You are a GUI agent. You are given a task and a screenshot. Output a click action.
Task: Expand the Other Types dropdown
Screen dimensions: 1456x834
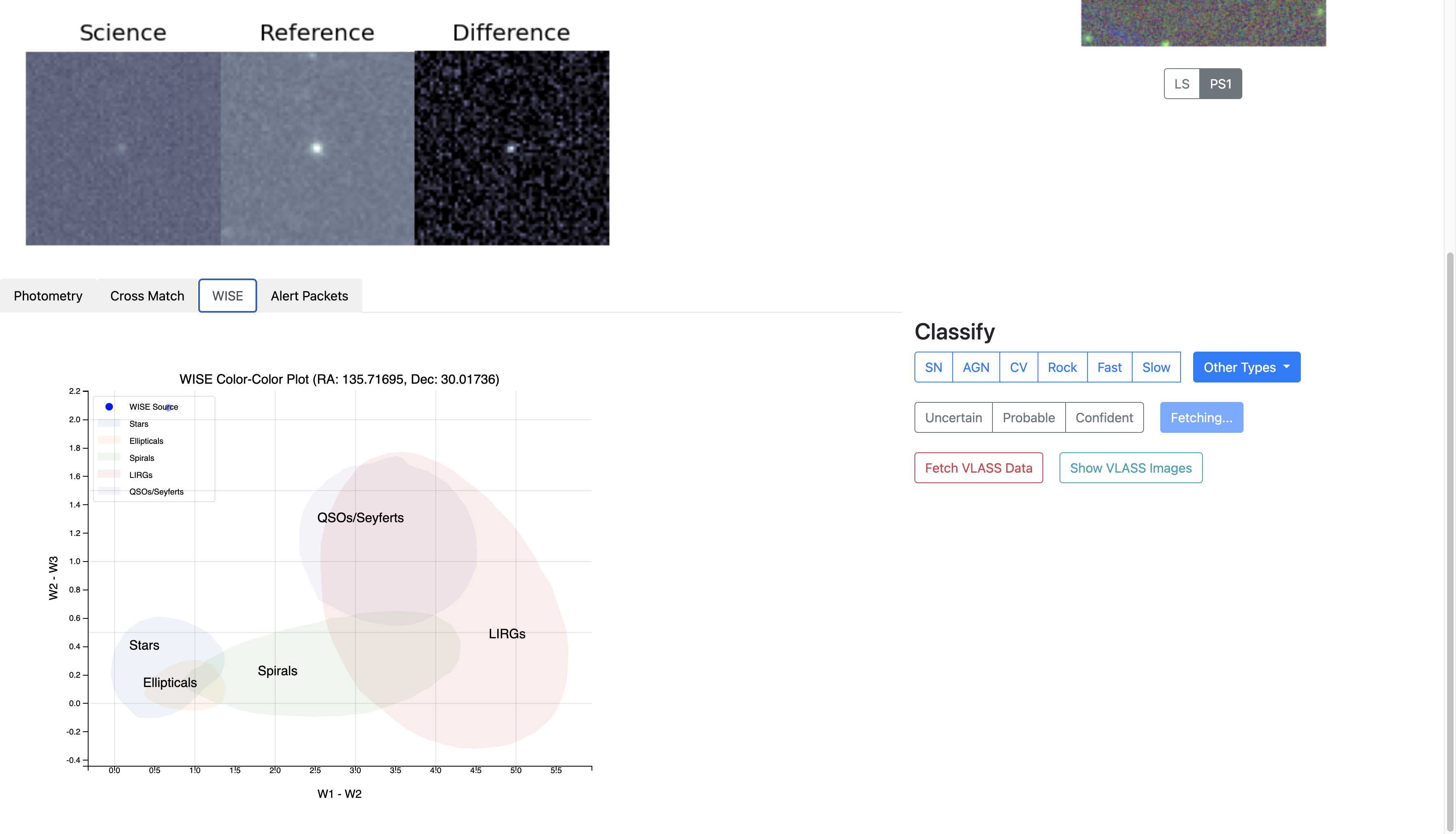click(1246, 367)
